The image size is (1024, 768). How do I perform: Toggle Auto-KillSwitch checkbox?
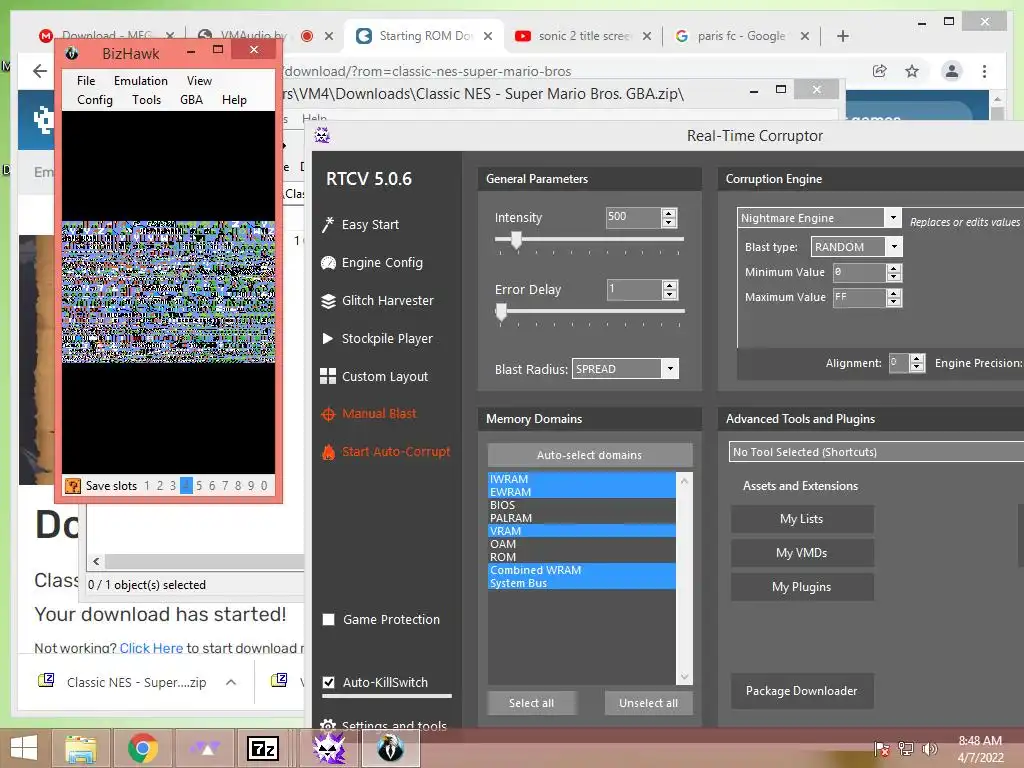coord(328,682)
